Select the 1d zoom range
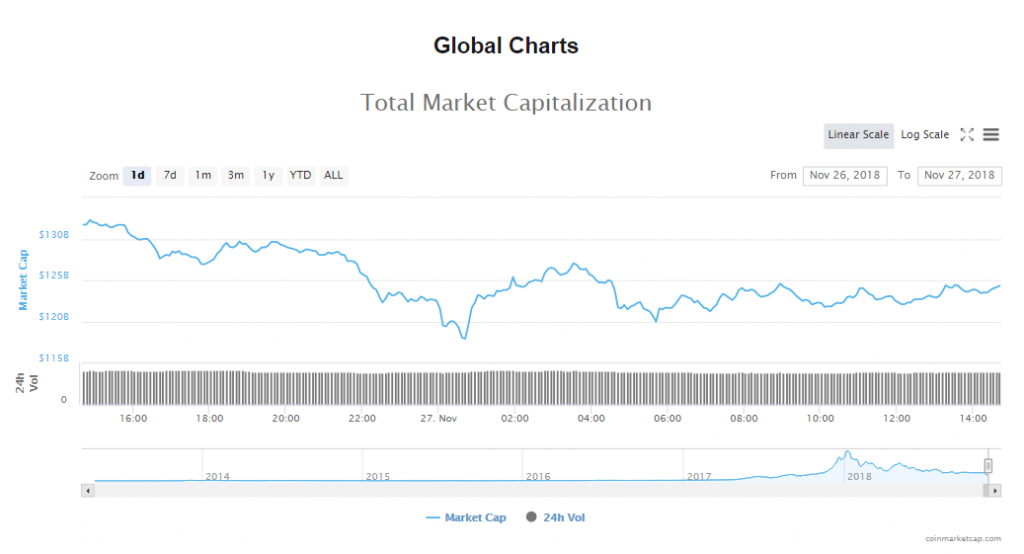Image resolution: width=1024 pixels, height=554 pixels. 137,176
